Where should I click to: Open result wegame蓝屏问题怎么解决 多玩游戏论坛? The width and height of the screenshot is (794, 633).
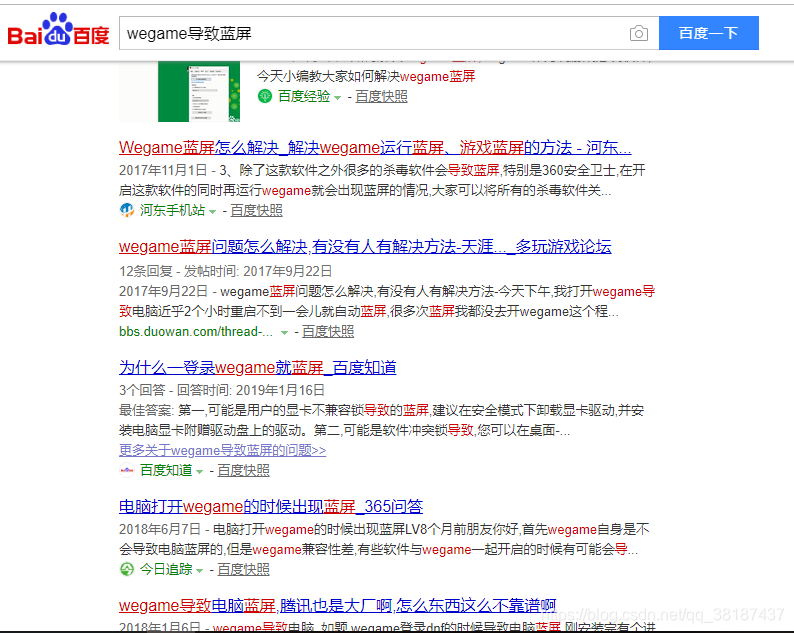tap(365, 247)
